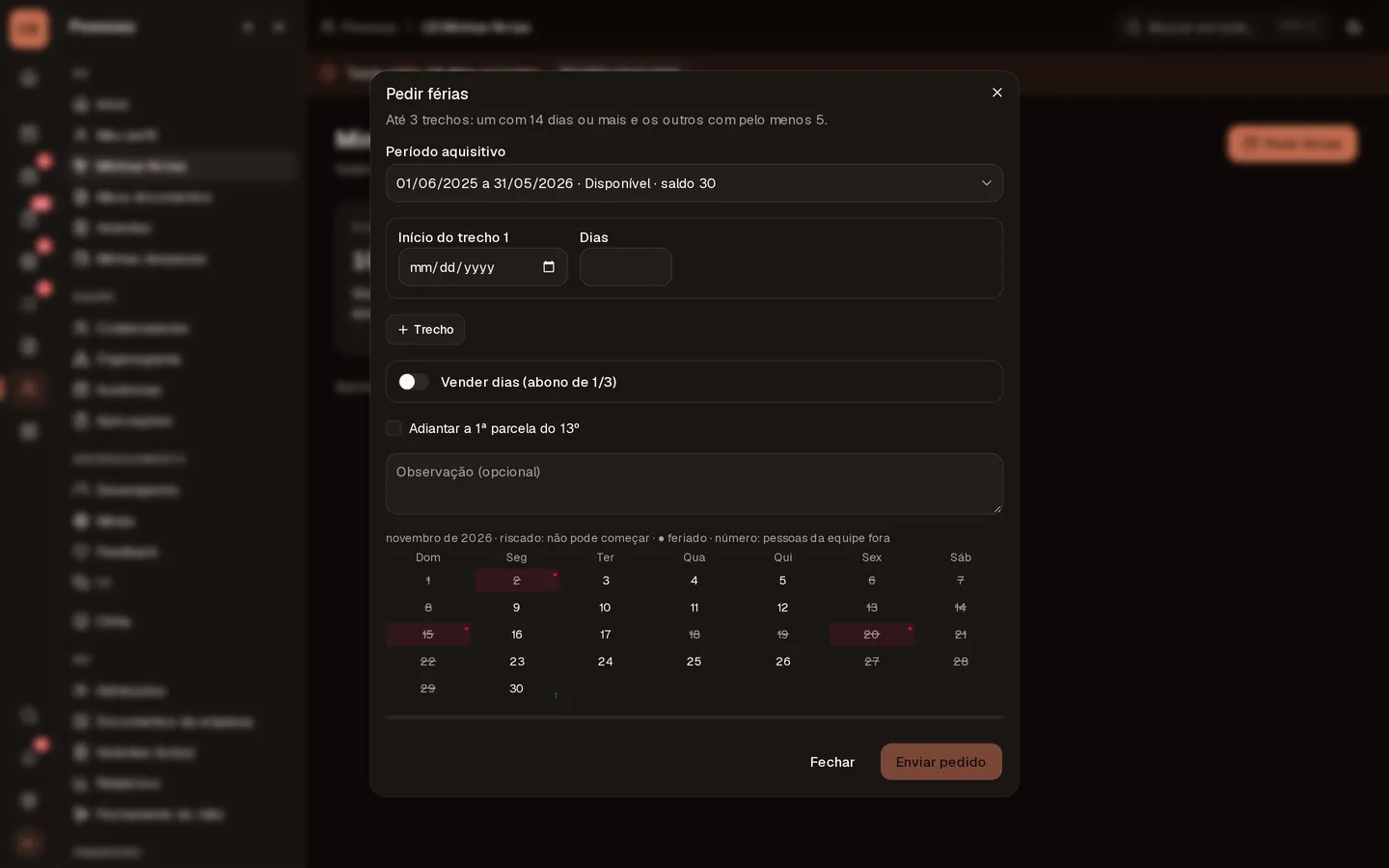Click the Fechar button
This screenshot has height=868, width=1389.
pyautogui.click(x=832, y=762)
